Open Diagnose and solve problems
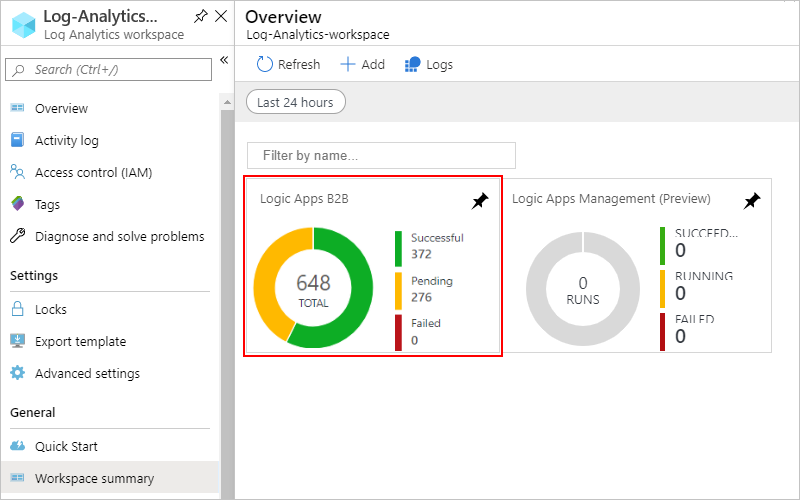 coord(119,237)
